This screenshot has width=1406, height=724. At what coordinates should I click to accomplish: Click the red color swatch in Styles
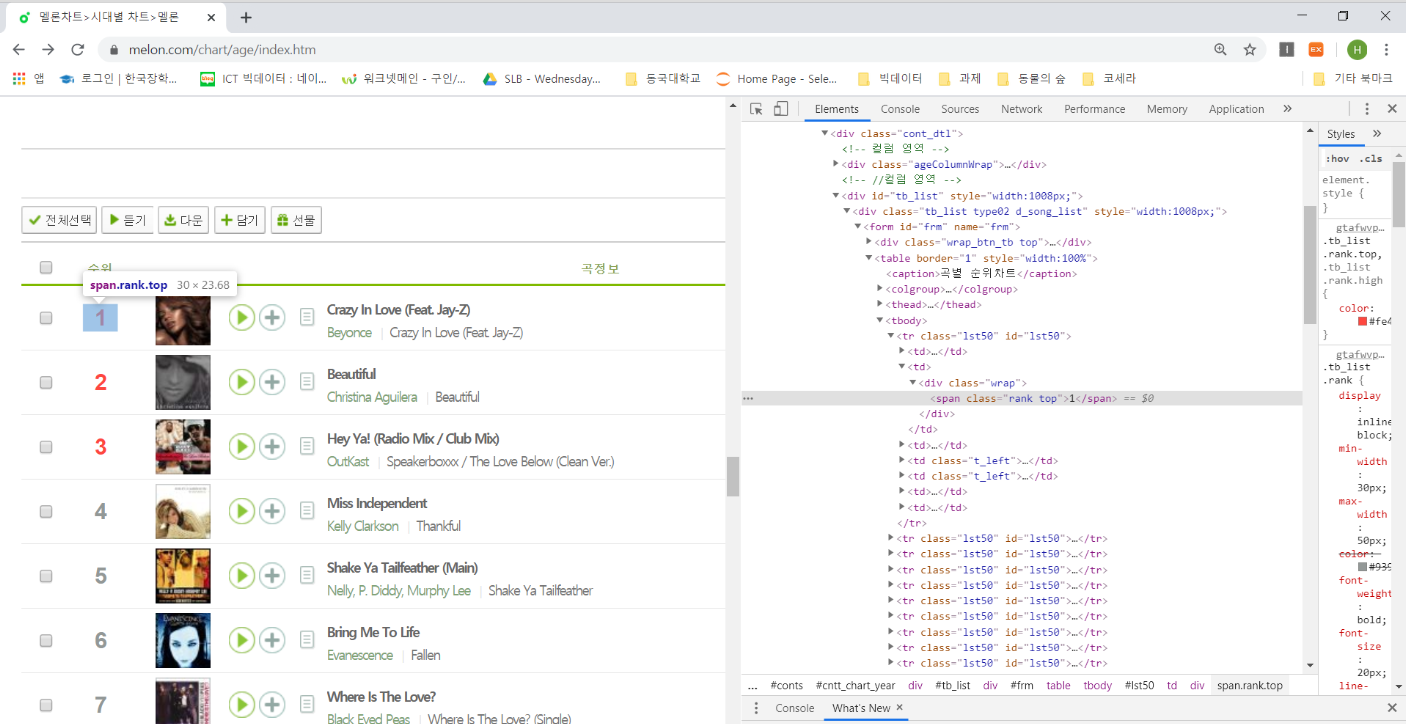pyautogui.click(x=1362, y=321)
